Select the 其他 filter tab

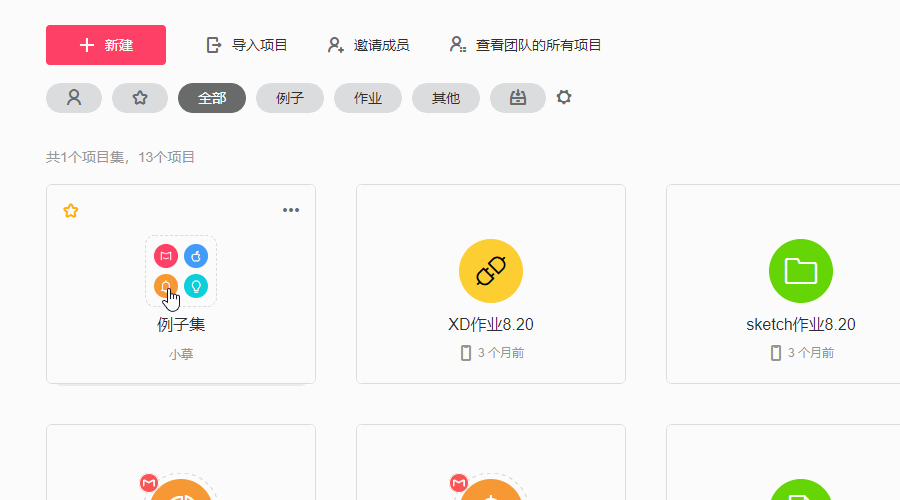coord(446,98)
